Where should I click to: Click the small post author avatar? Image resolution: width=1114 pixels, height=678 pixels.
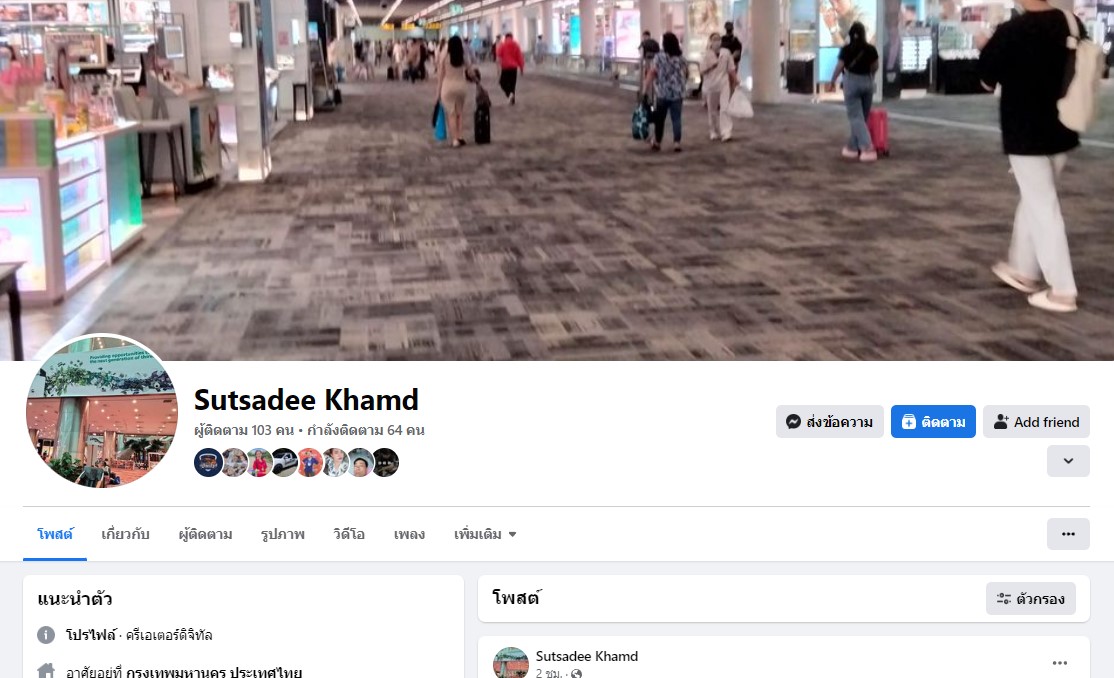coord(511,662)
